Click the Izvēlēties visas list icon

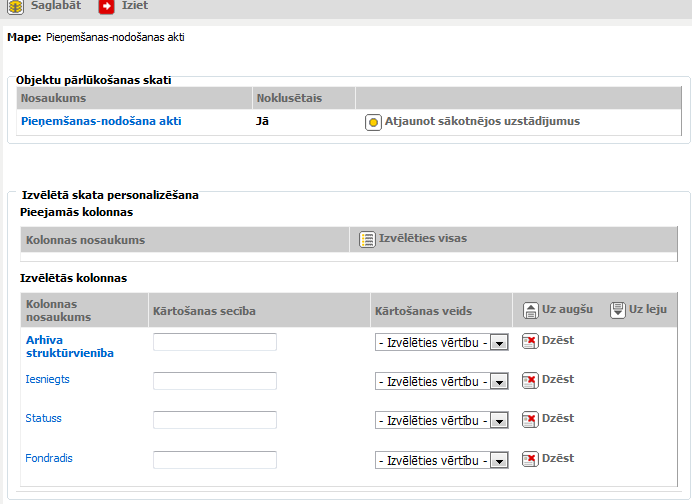(x=367, y=240)
